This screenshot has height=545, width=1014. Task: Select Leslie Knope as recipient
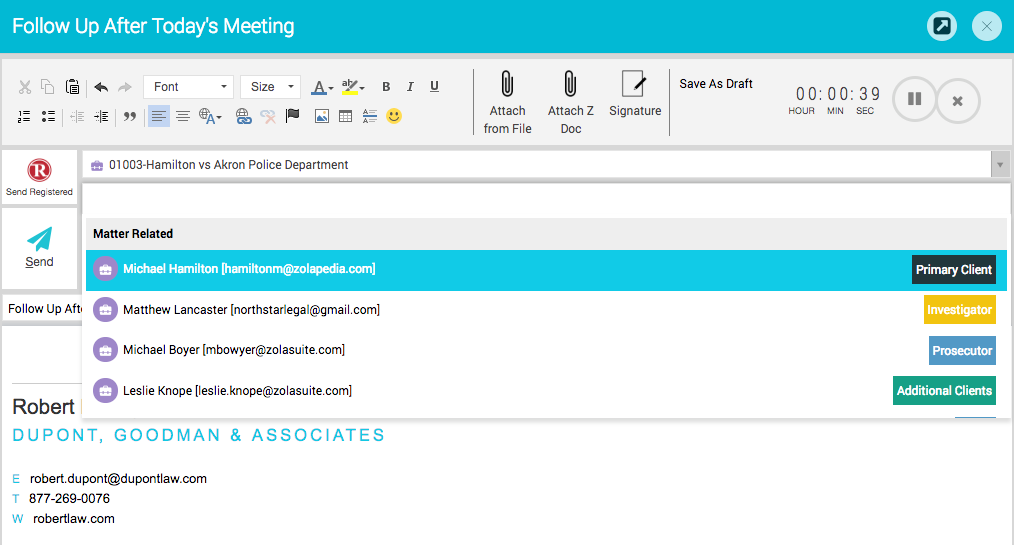pyautogui.click(x=546, y=390)
